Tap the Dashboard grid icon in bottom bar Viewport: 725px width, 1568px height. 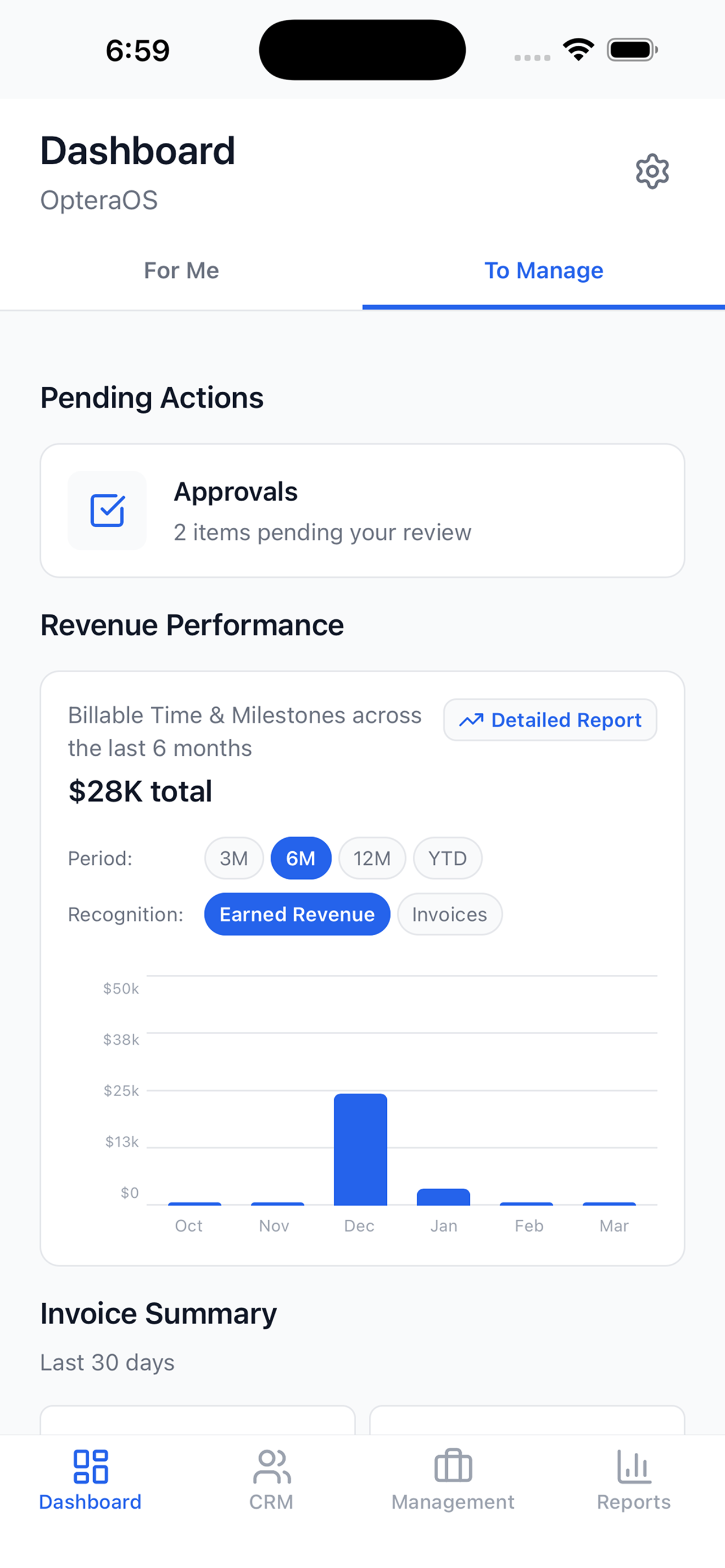(91, 1466)
